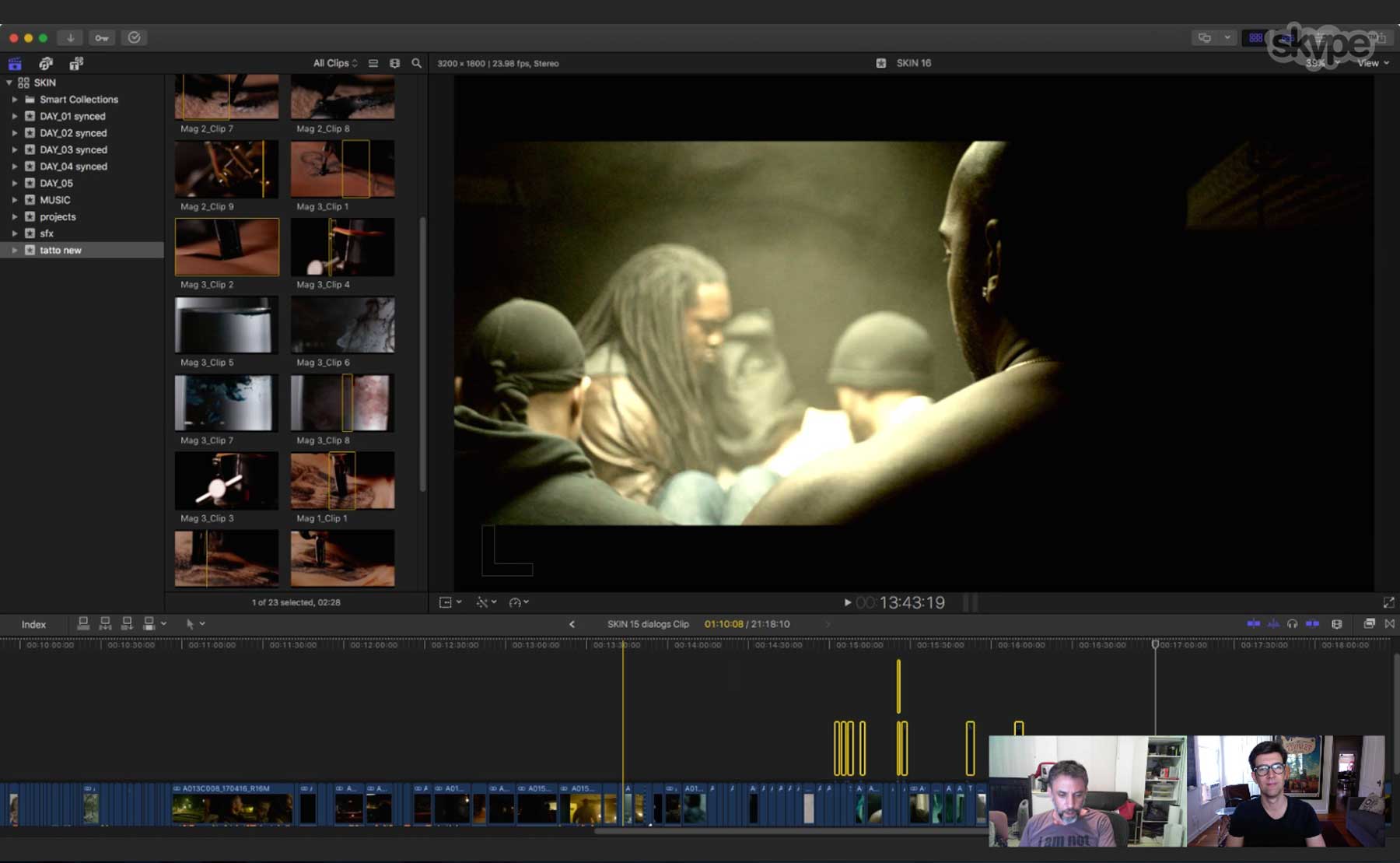The width and height of the screenshot is (1400, 863).
Task: Toggle timeline snapping icon
Action: pyautogui.click(x=1312, y=623)
